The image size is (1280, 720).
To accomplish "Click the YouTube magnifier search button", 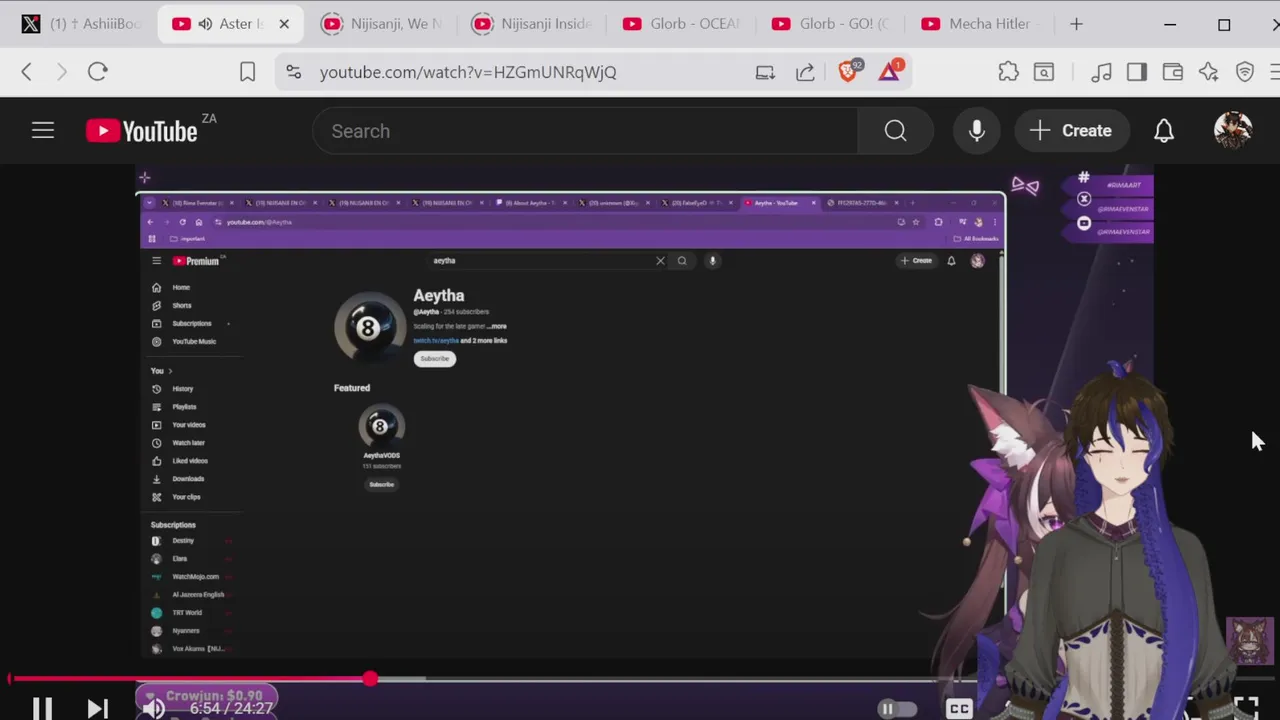I will 895,131.
